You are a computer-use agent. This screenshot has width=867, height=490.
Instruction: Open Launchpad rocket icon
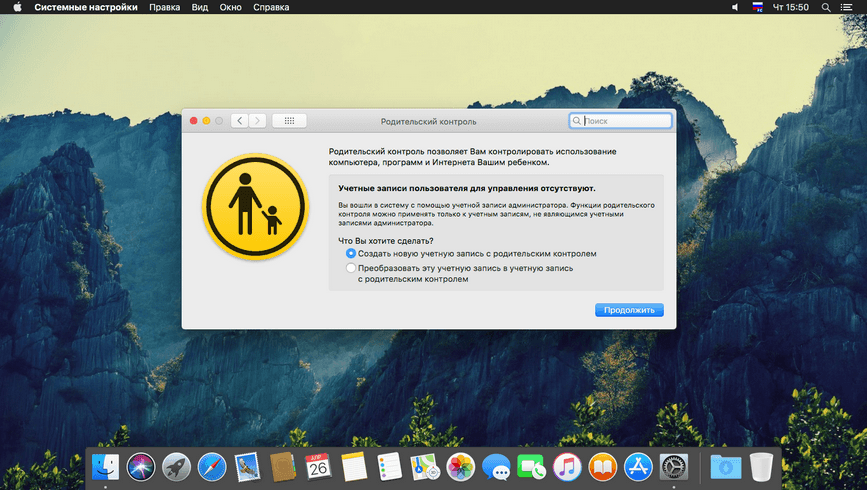click(x=176, y=467)
